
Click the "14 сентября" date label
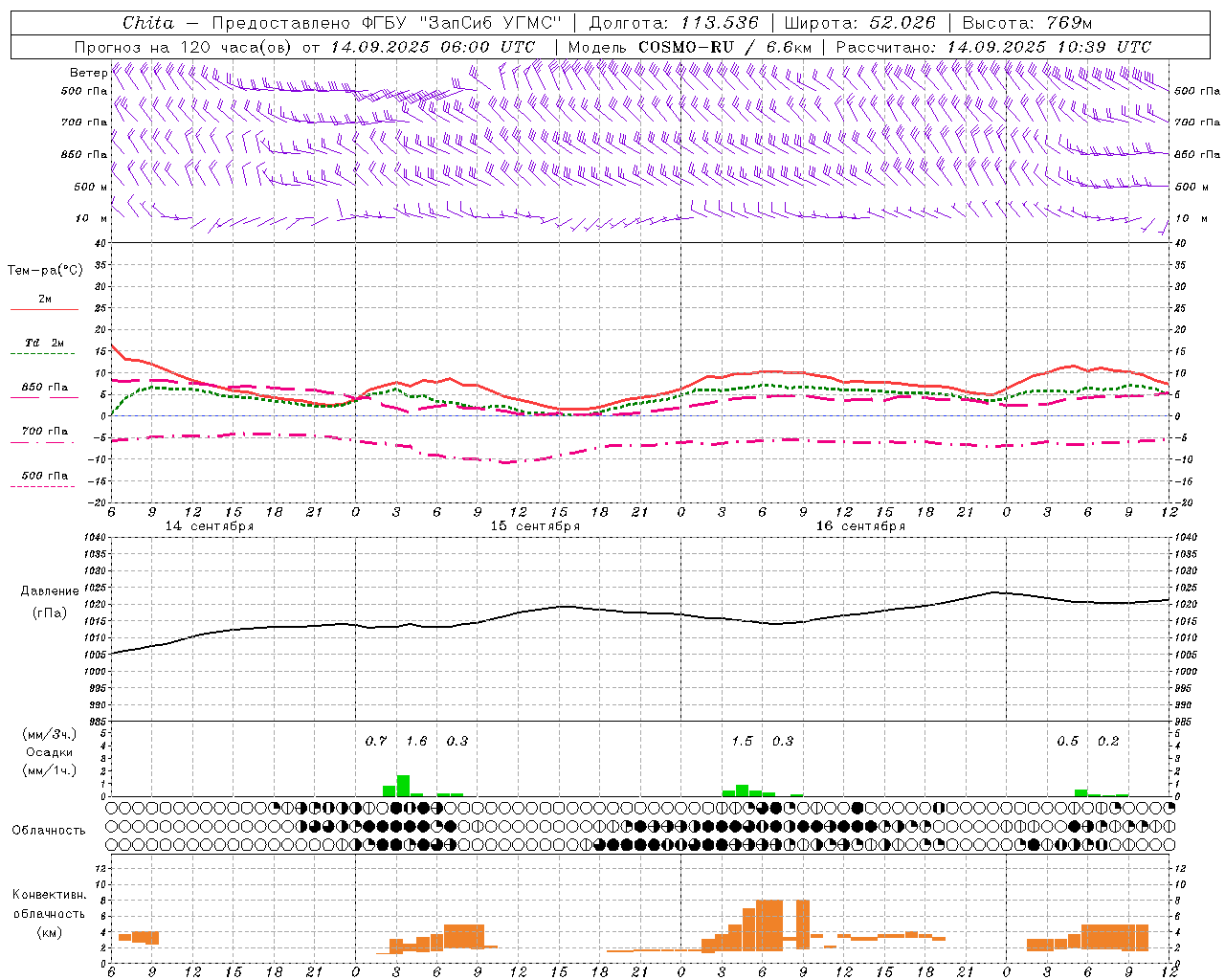coord(210,526)
